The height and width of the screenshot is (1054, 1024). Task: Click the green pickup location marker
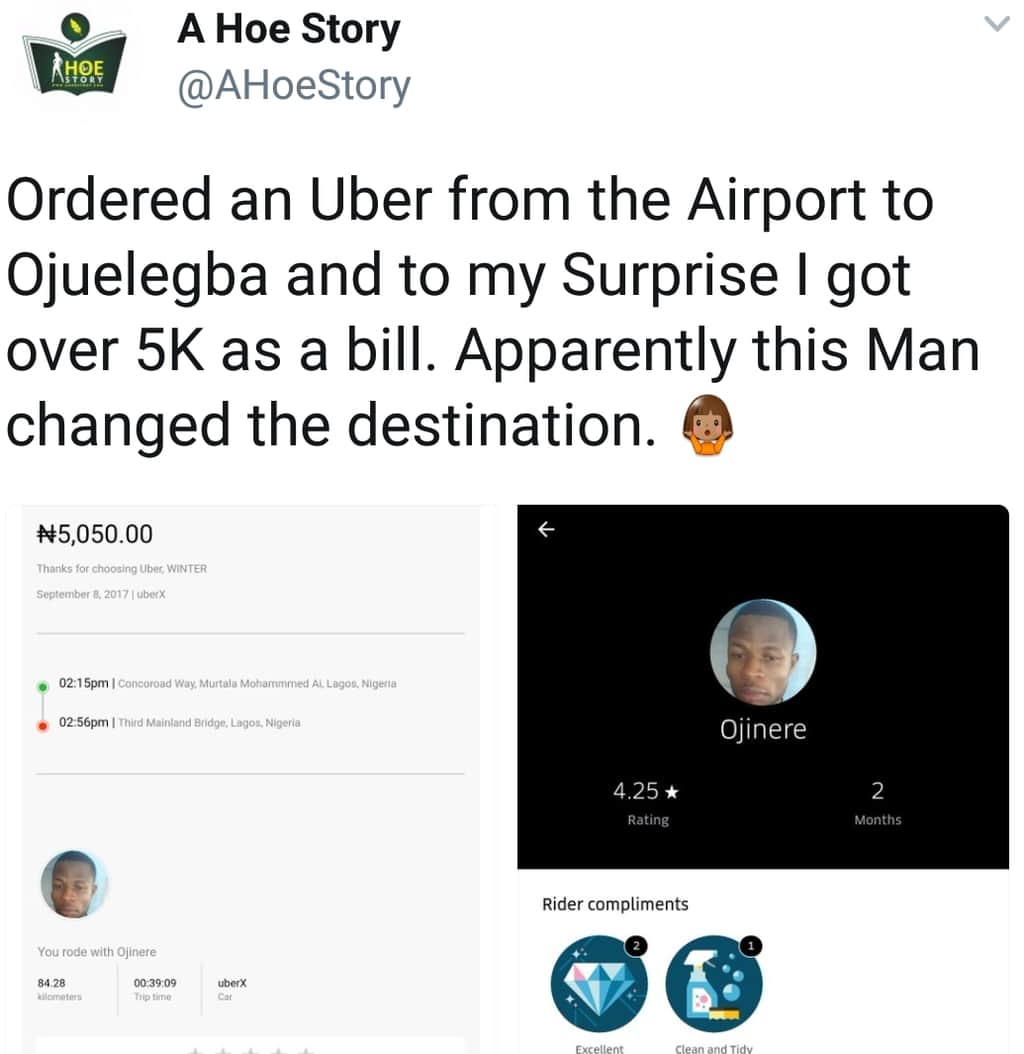point(43,686)
